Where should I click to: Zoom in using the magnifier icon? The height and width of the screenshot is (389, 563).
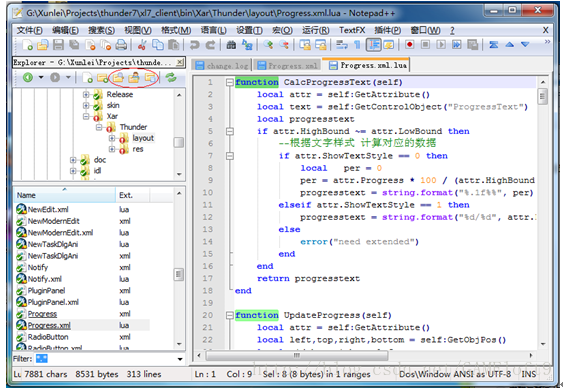point(268,45)
